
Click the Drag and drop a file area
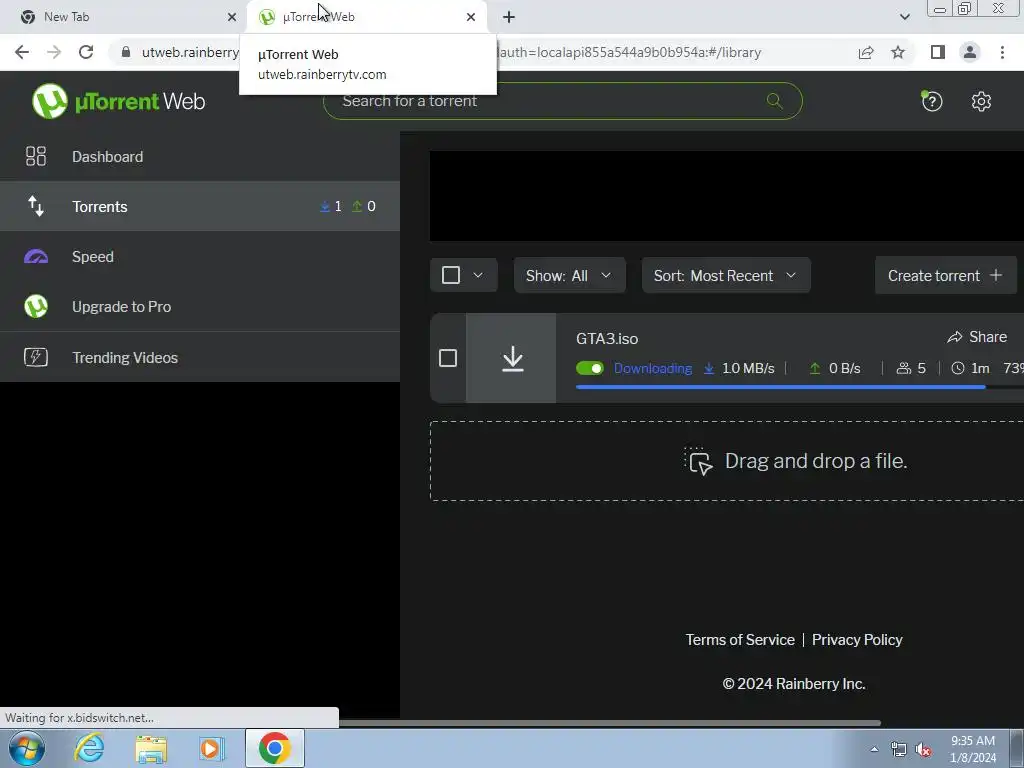point(727,461)
